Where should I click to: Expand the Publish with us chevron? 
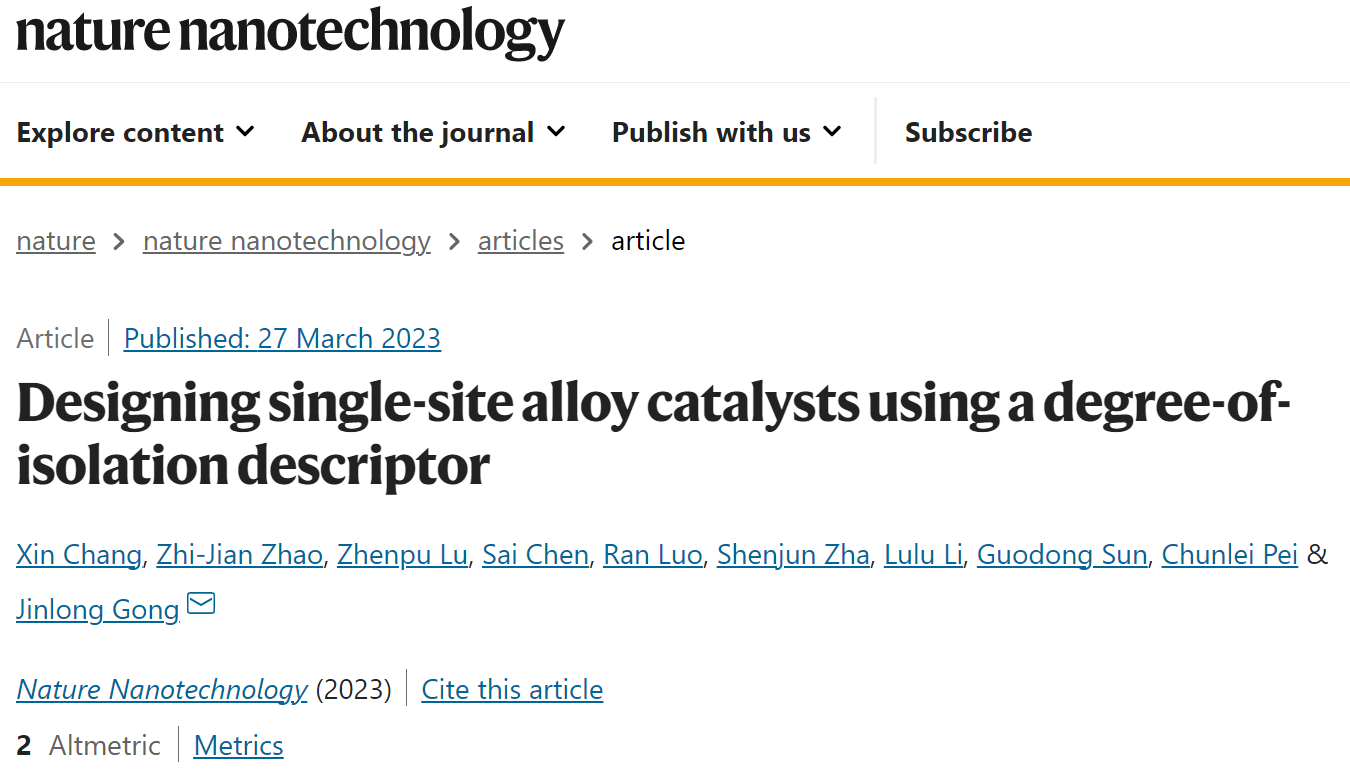(832, 131)
